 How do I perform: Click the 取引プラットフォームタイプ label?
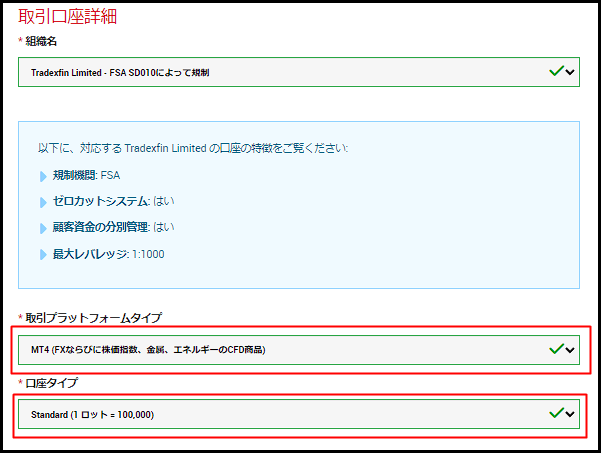point(94,318)
